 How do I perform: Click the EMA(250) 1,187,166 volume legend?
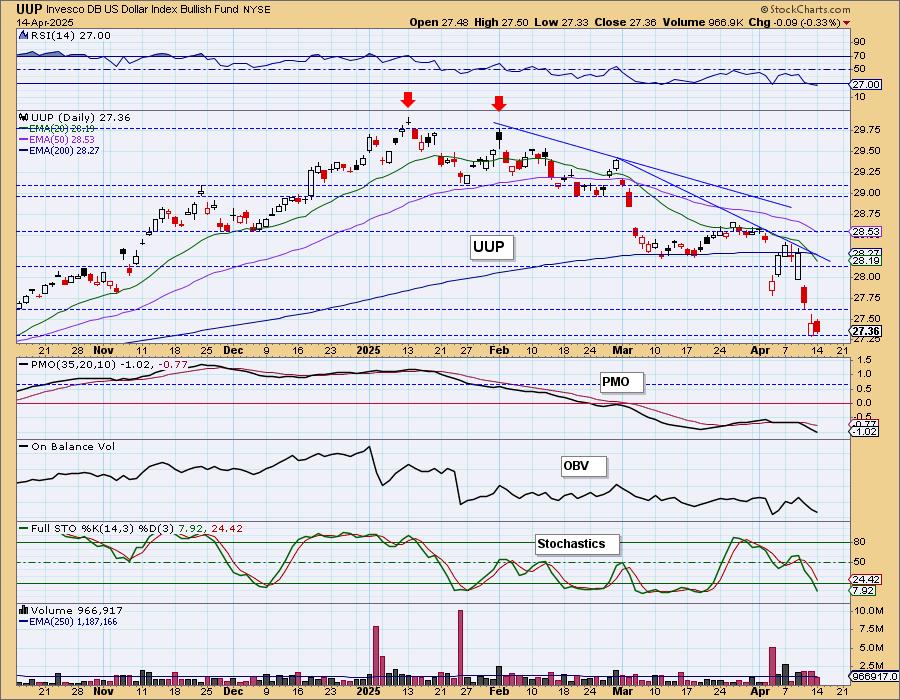click(68, 621)
